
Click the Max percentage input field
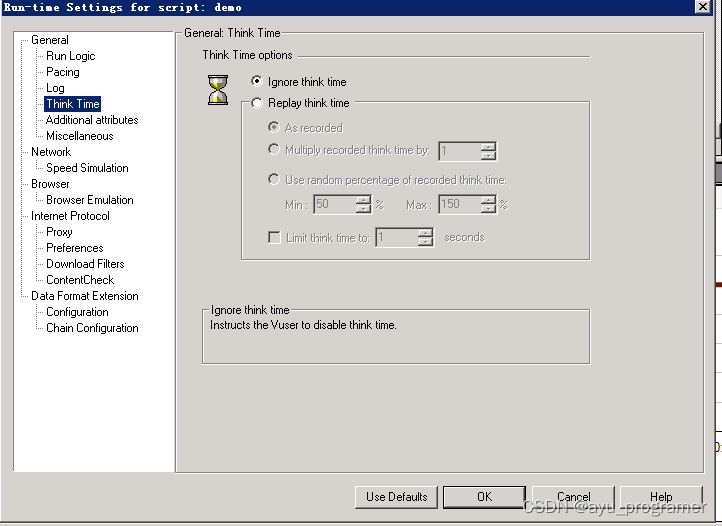coord(460,205)
